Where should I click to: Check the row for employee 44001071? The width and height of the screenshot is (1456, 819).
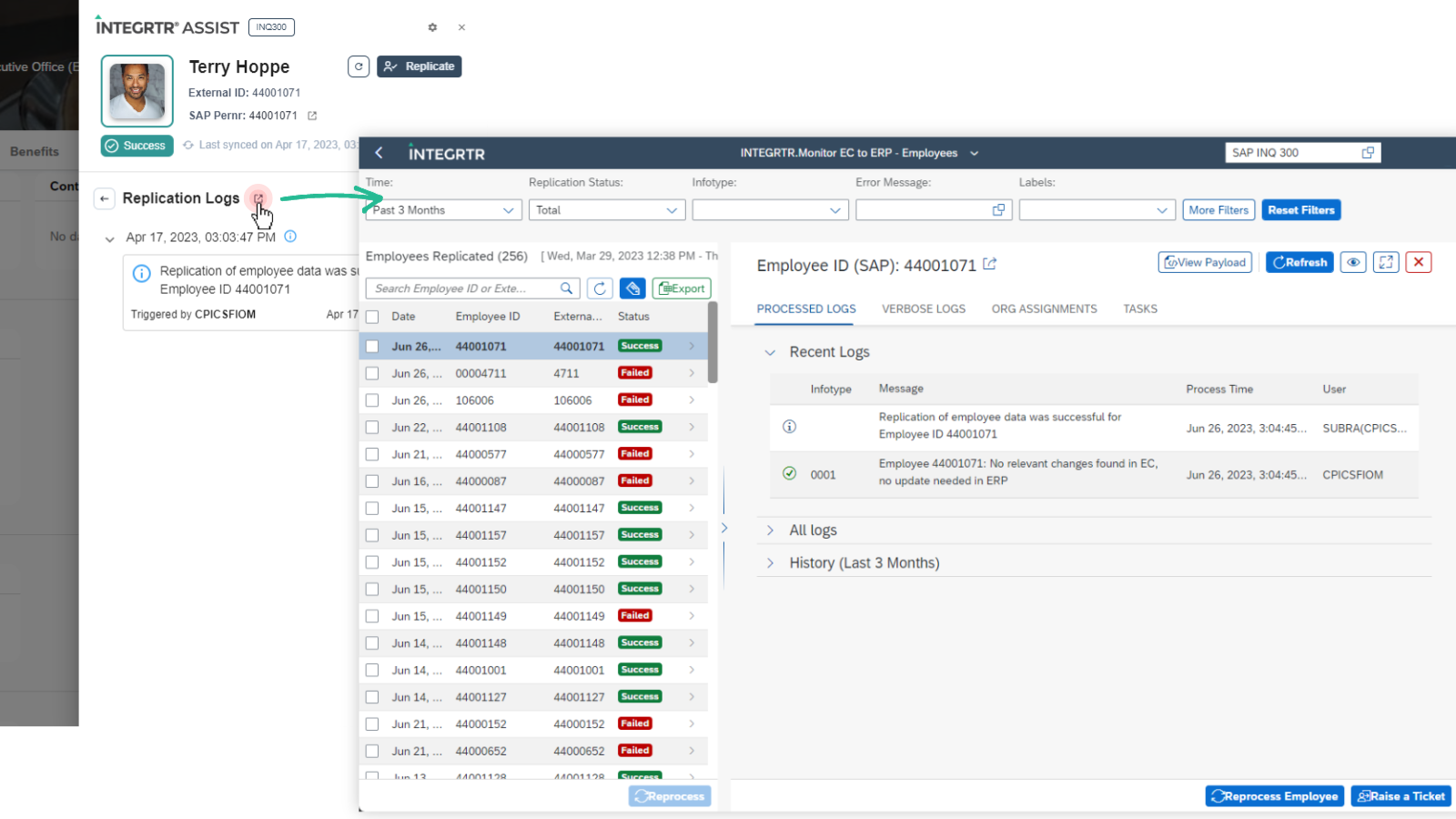click(x=372, y=347)
